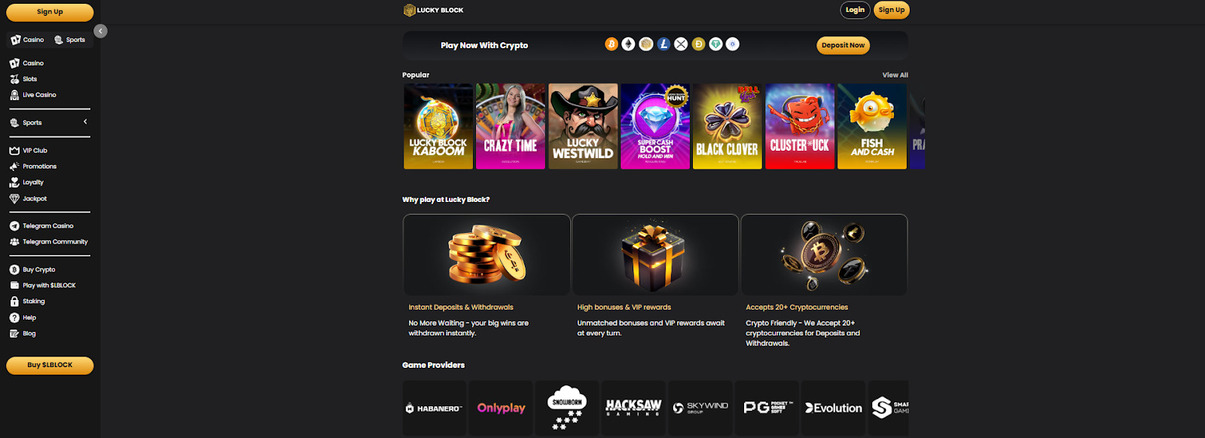1205x438 pixels.
Task: Switch to the Casino tab
Action: 28,40
